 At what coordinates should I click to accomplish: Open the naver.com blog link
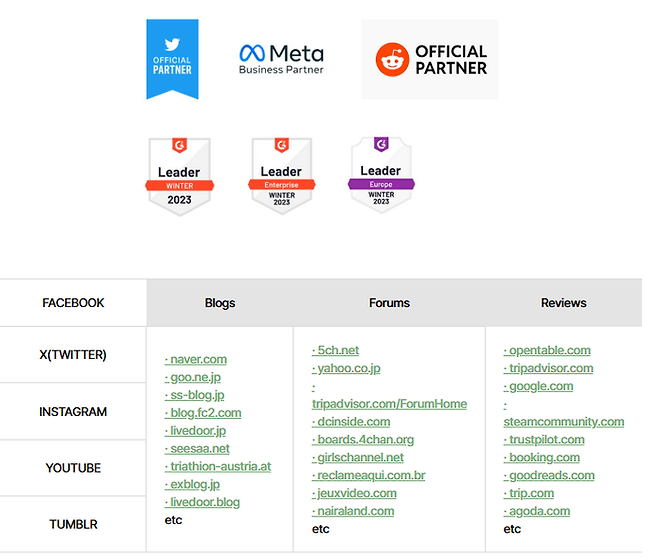(x=198, y=359)
